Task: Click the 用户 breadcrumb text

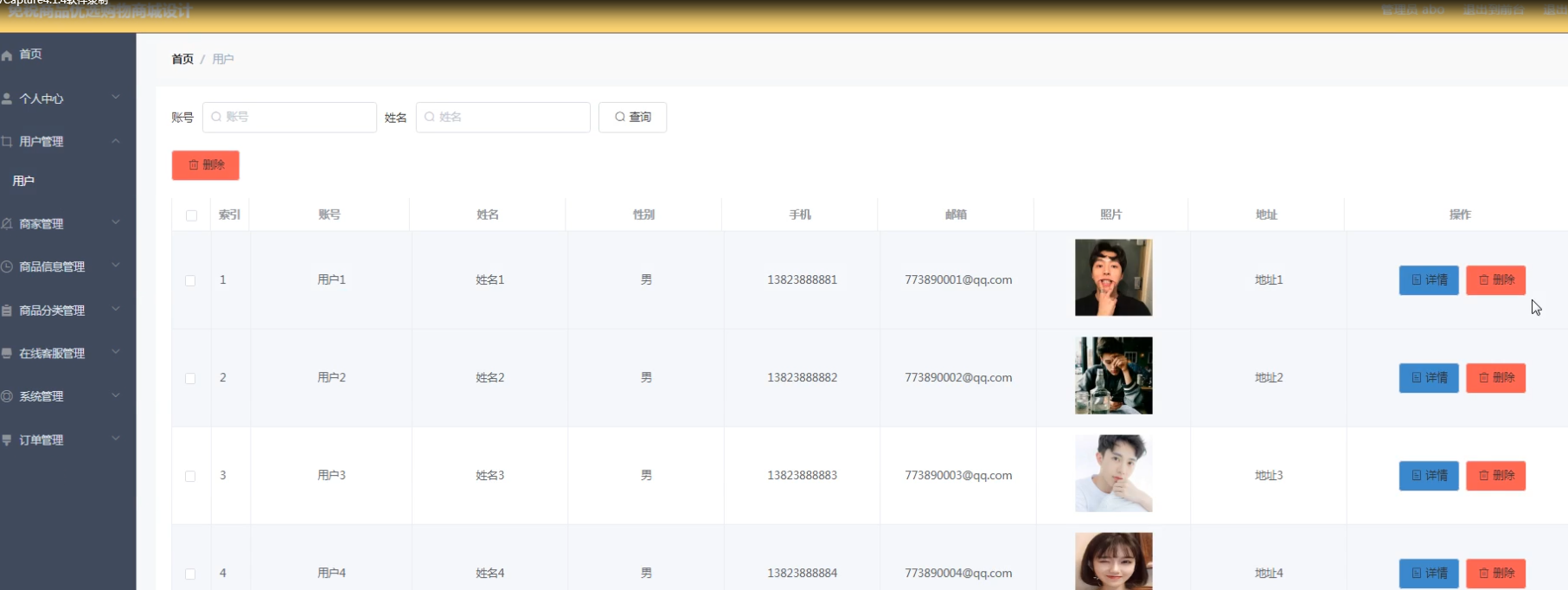Action: 223,59
